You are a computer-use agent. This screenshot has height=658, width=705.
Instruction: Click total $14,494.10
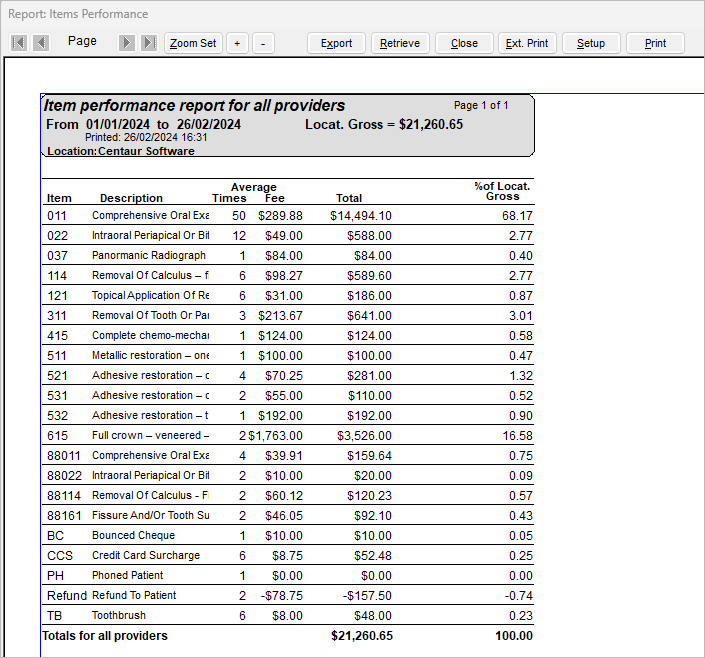point(361,216)
